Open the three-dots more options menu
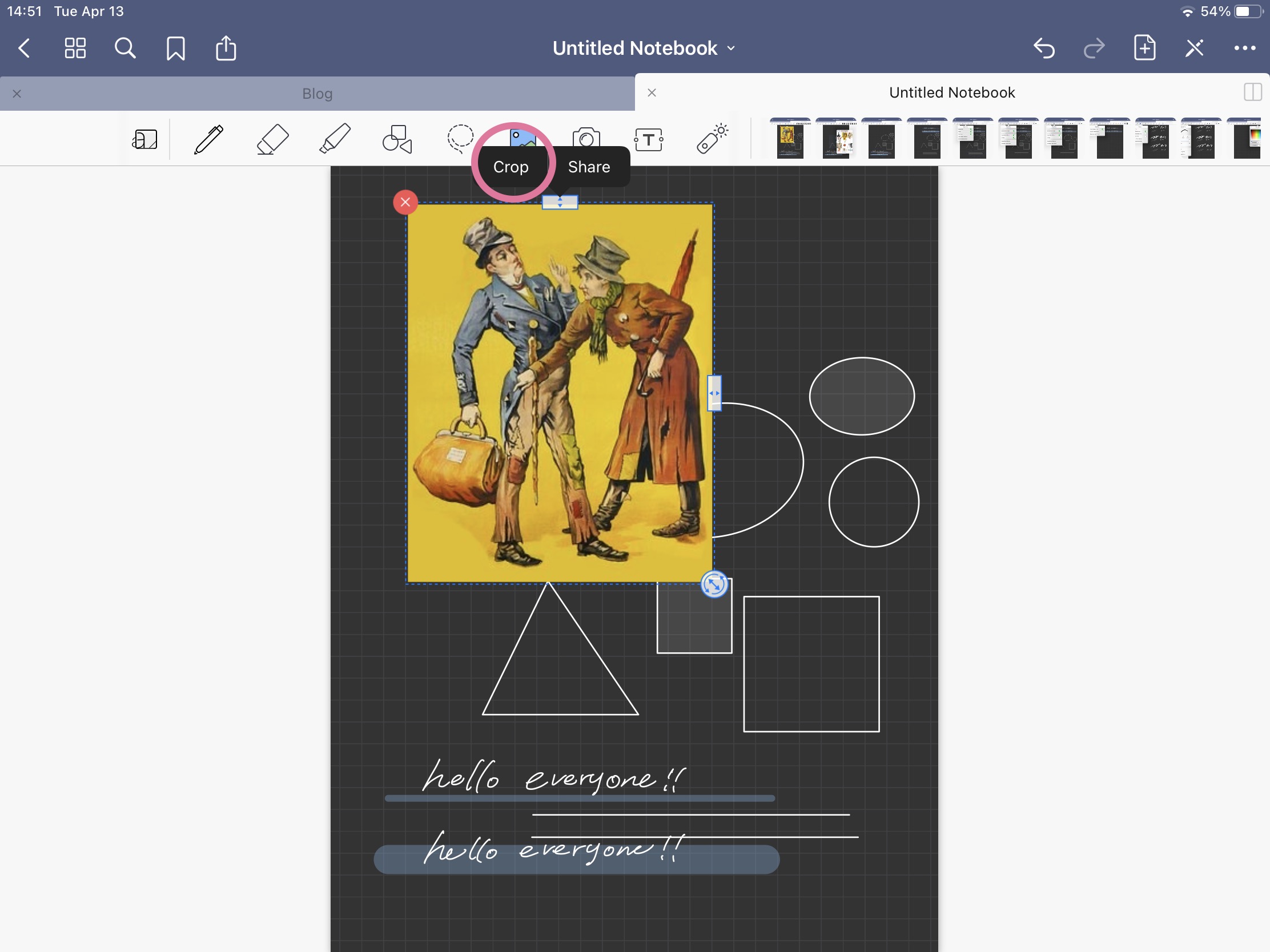 [1244, 48]
